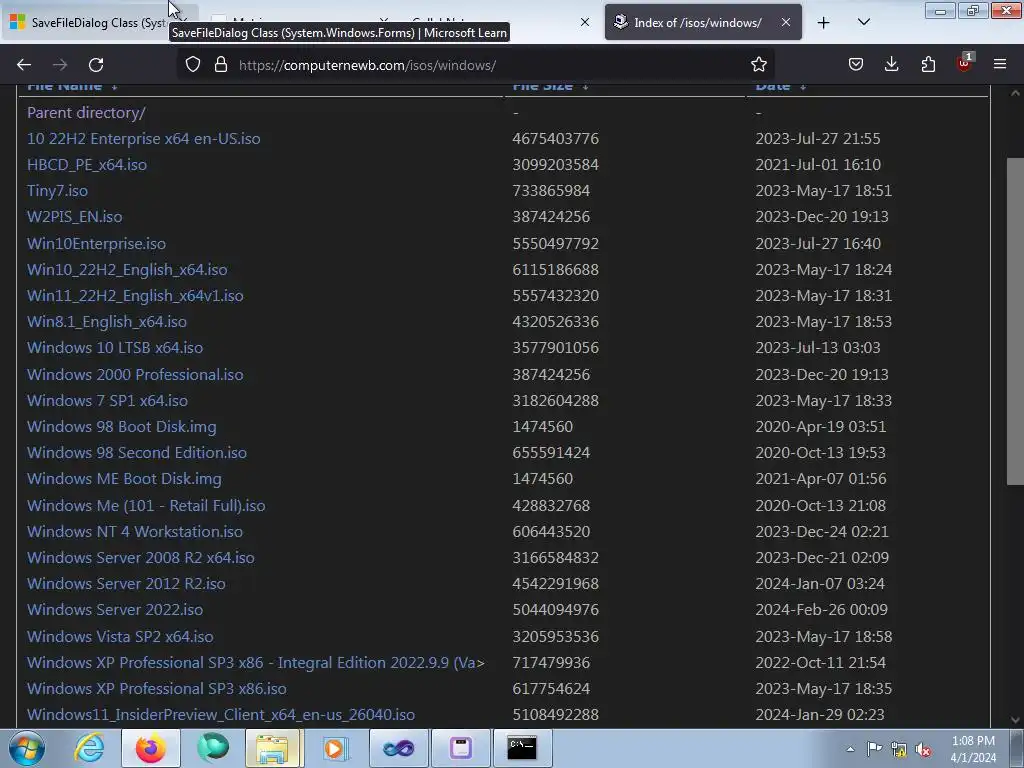Open the Action Center flag icon

(874, 749)
